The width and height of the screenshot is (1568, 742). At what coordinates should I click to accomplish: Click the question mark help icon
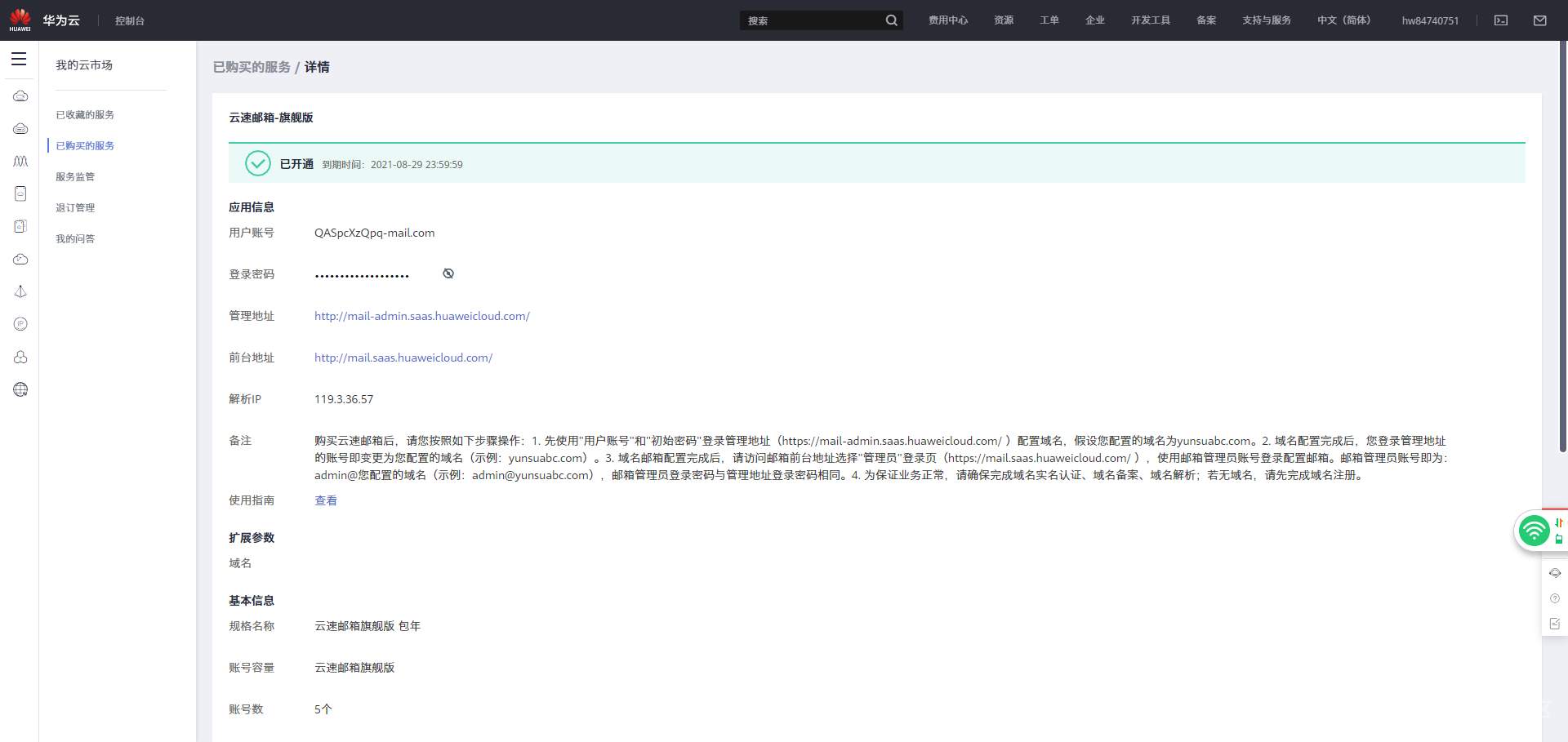pyautogui.click(x=1555, y=598)
